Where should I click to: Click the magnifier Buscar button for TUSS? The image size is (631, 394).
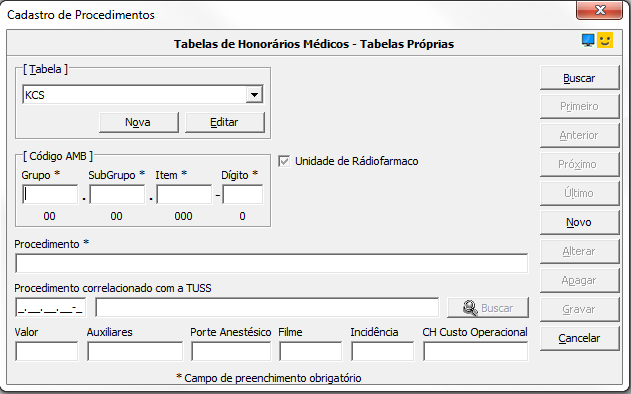click(x=488, y=308)
